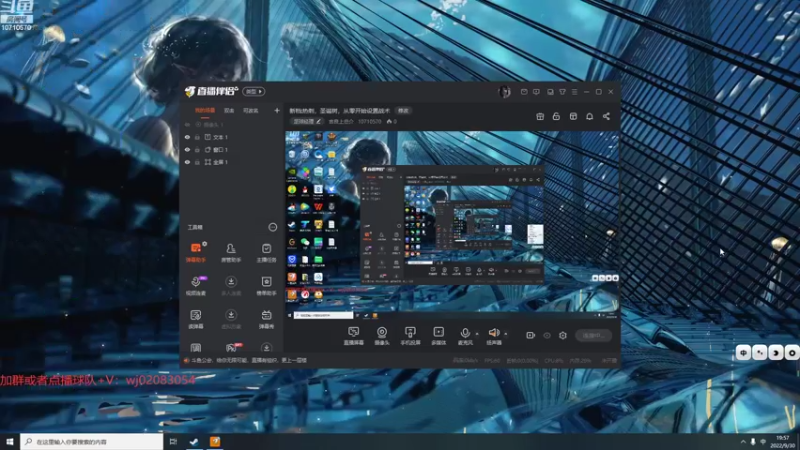This screenshot has width=800, height=450.
Task: Open the 多媒体 source icon
Action: point(438,332)
